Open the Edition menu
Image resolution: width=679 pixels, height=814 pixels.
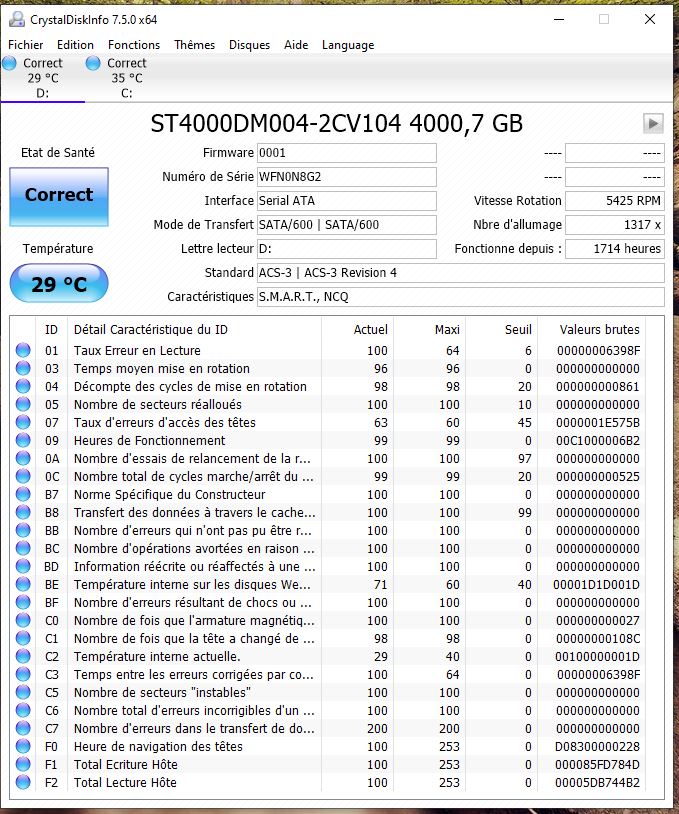click(75, 45)
